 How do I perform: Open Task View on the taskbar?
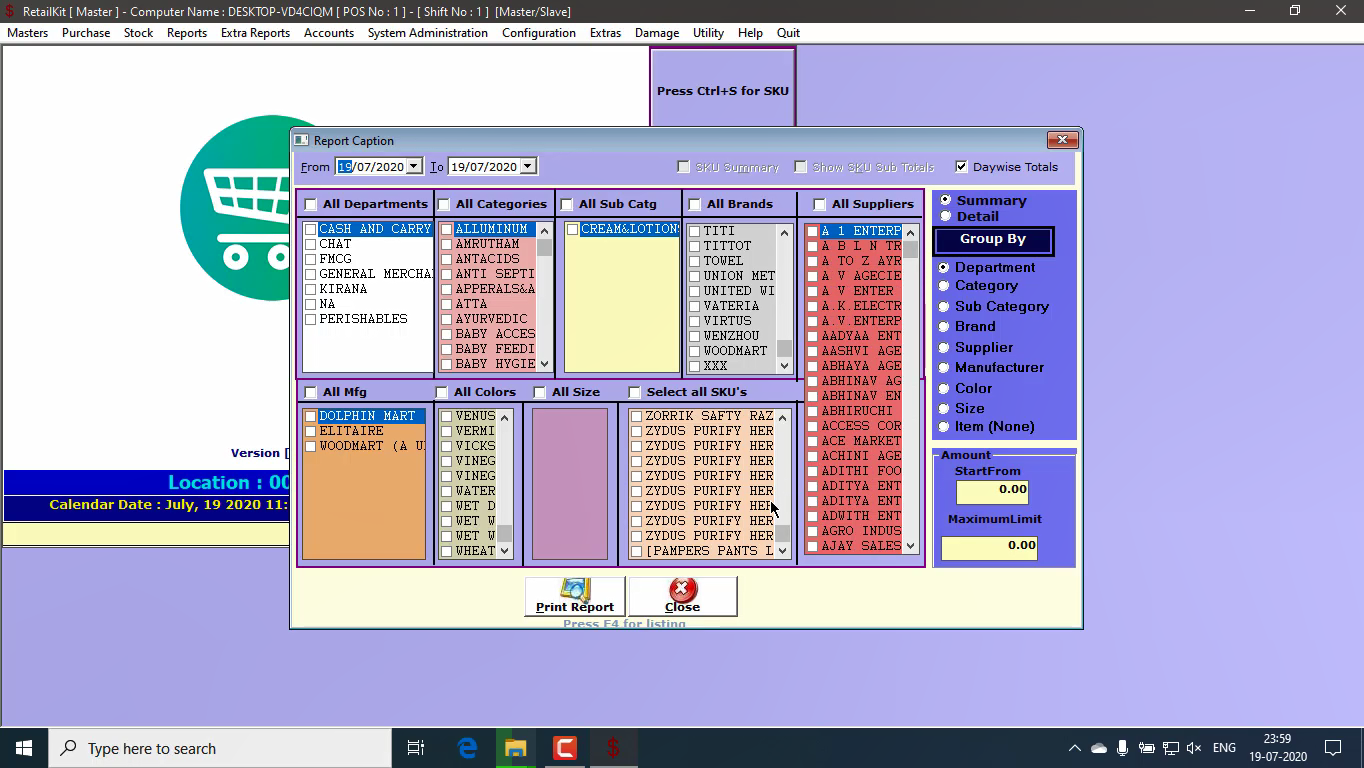click(416, 748)
